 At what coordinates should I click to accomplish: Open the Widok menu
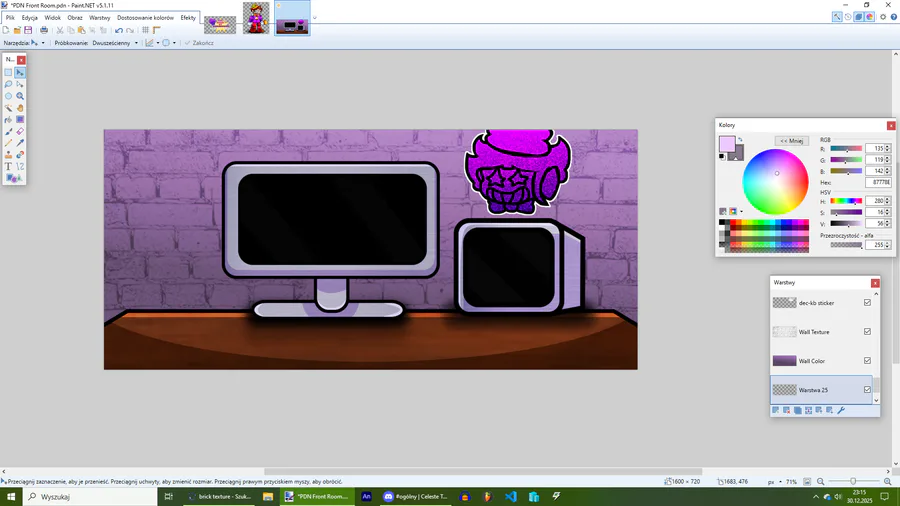coord(52,18)
